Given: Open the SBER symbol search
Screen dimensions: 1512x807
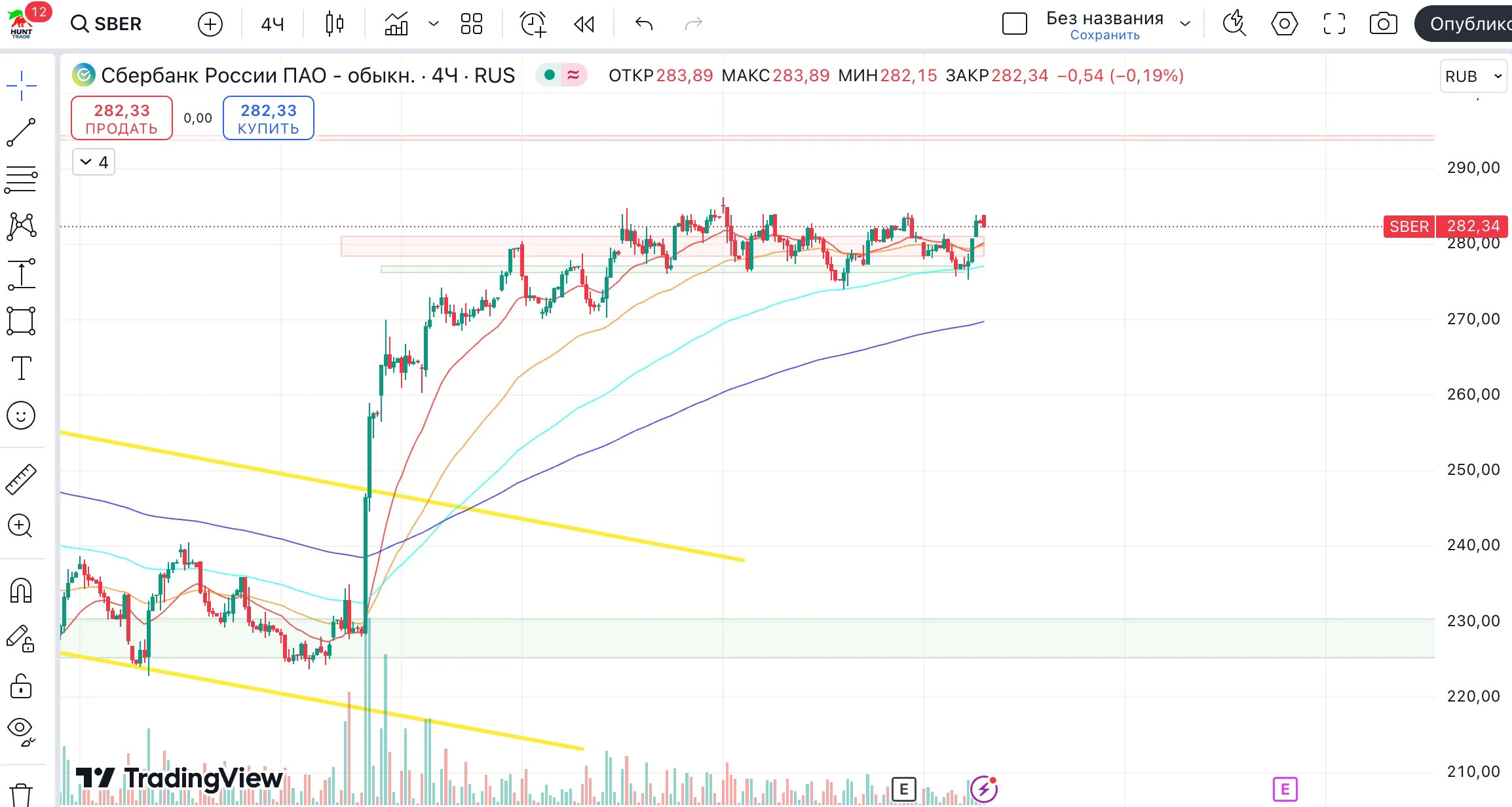Looking at the screenshot, I should coord(106,24).
